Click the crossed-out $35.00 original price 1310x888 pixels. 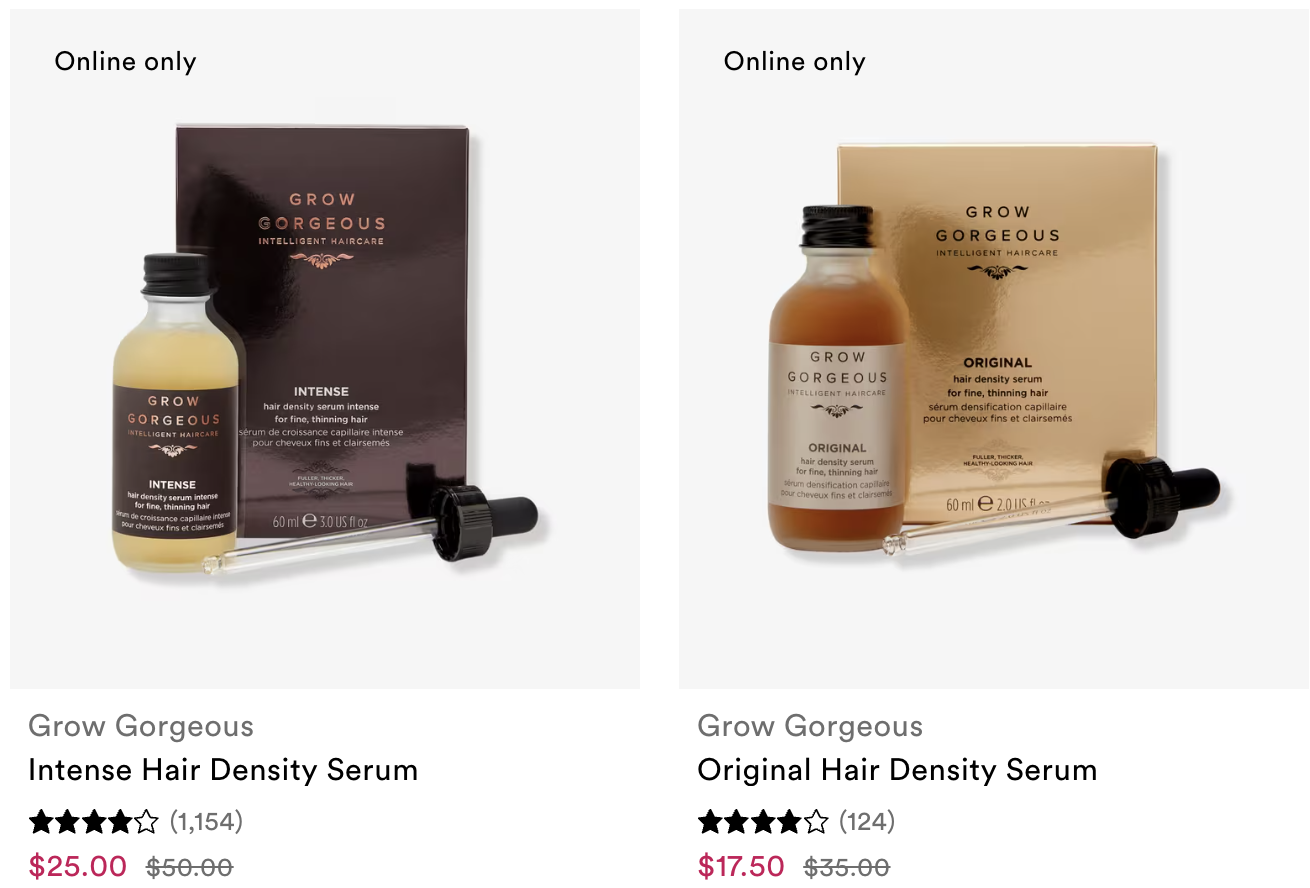coord(847,867)
